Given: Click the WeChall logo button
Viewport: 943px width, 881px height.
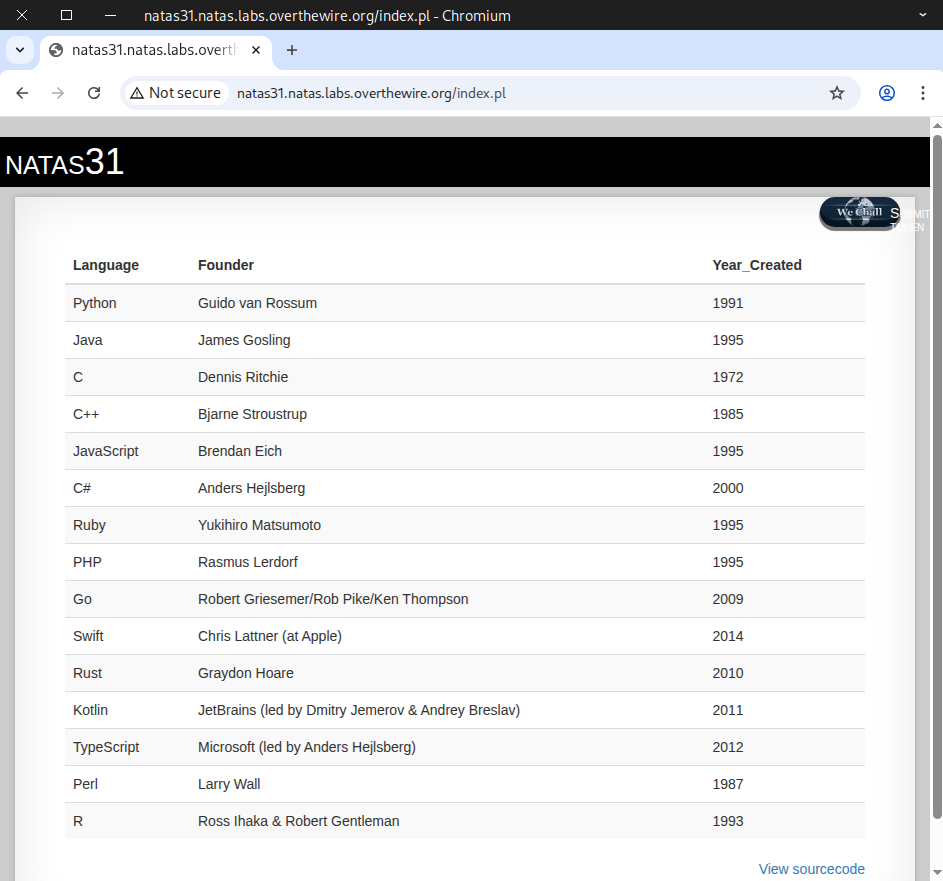Looking at the screenshot, I should [x=859, y=213].
